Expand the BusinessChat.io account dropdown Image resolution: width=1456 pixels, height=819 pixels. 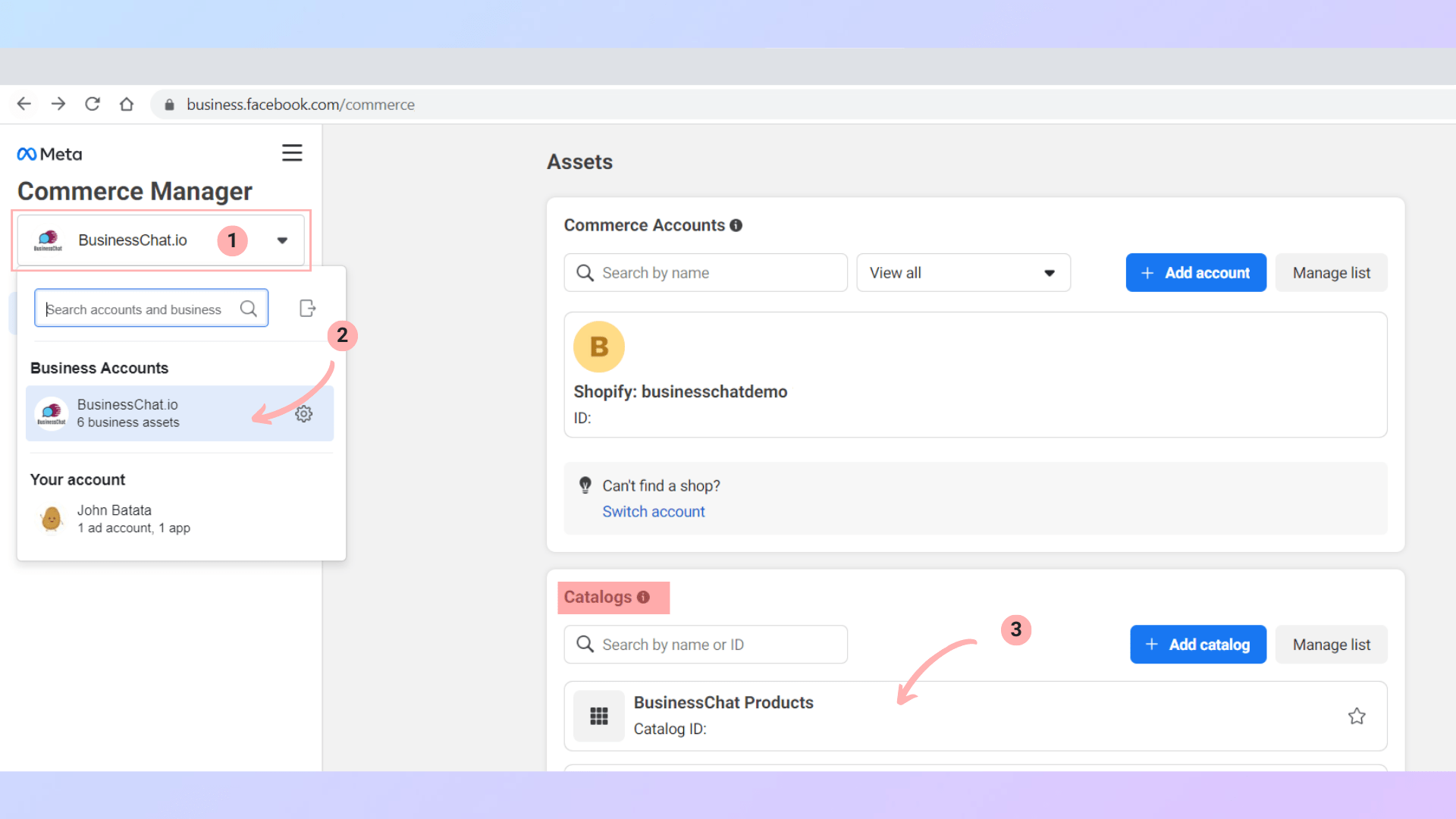pyautogui.click(x=282, y=240)
